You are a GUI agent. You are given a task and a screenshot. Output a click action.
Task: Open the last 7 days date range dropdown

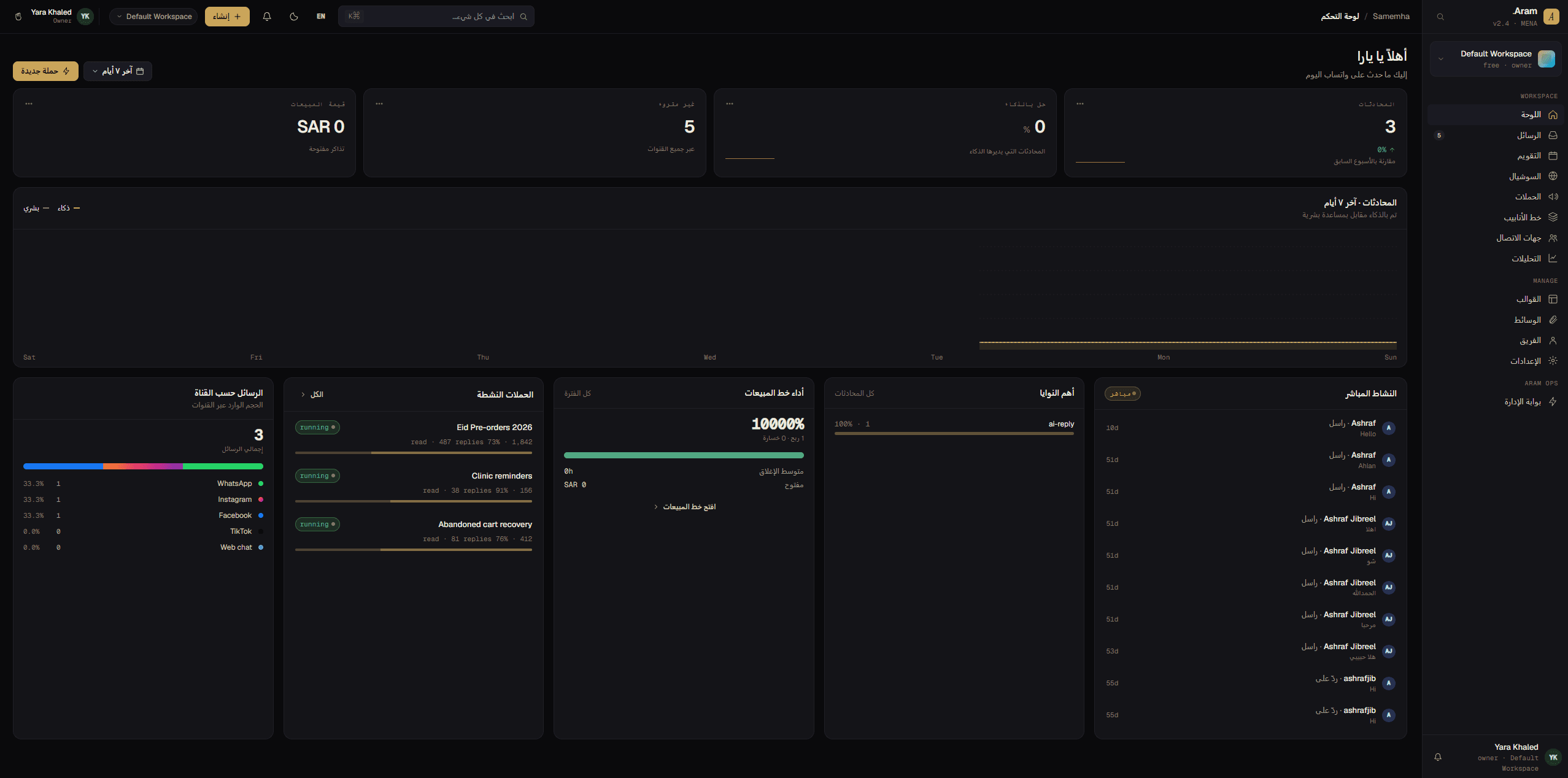118,71
